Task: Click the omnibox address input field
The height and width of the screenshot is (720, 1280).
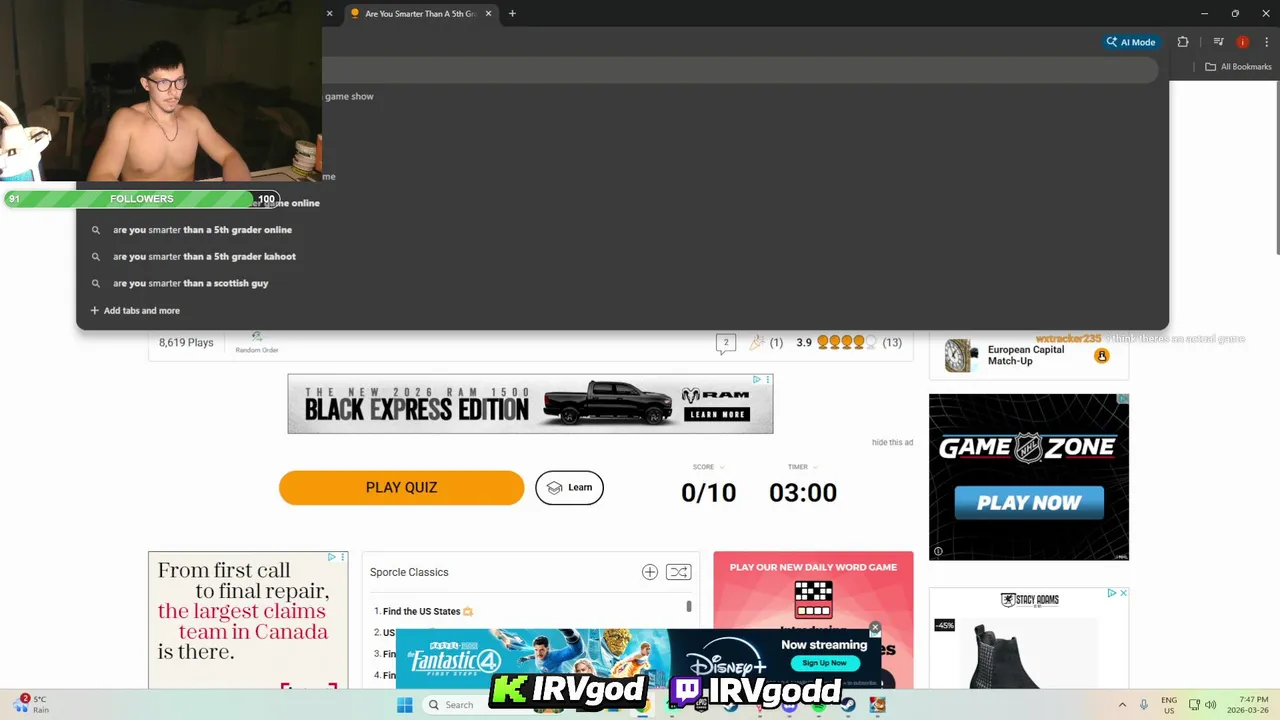Action: tap(740, 69)
